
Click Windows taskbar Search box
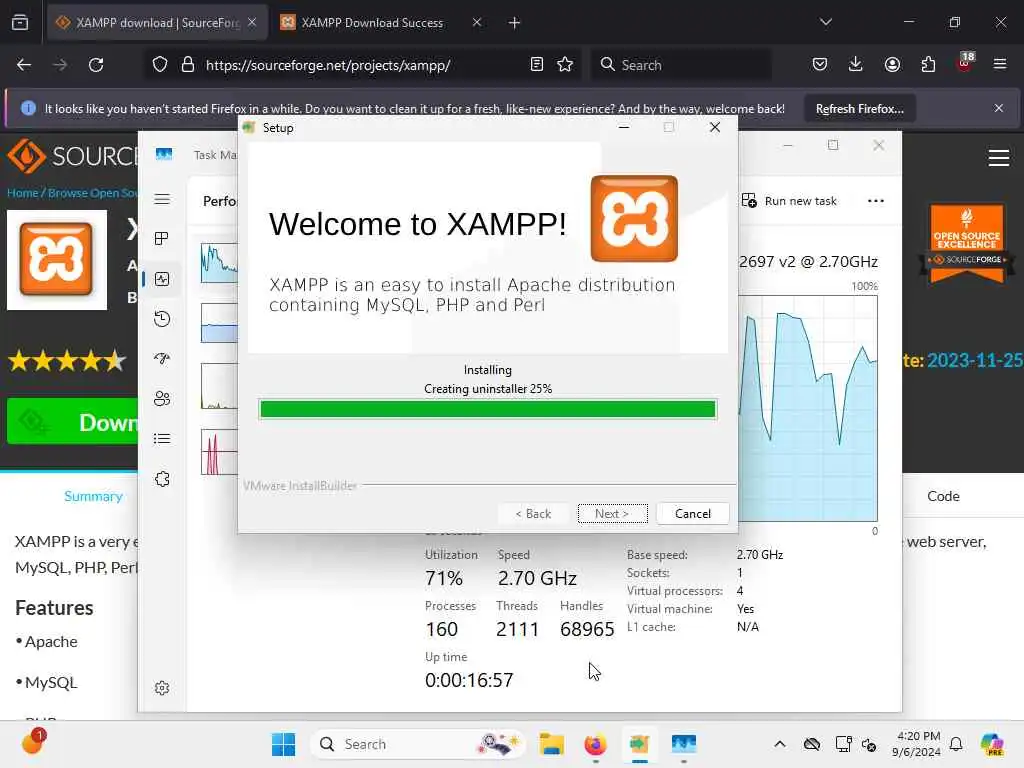(419, 744)
